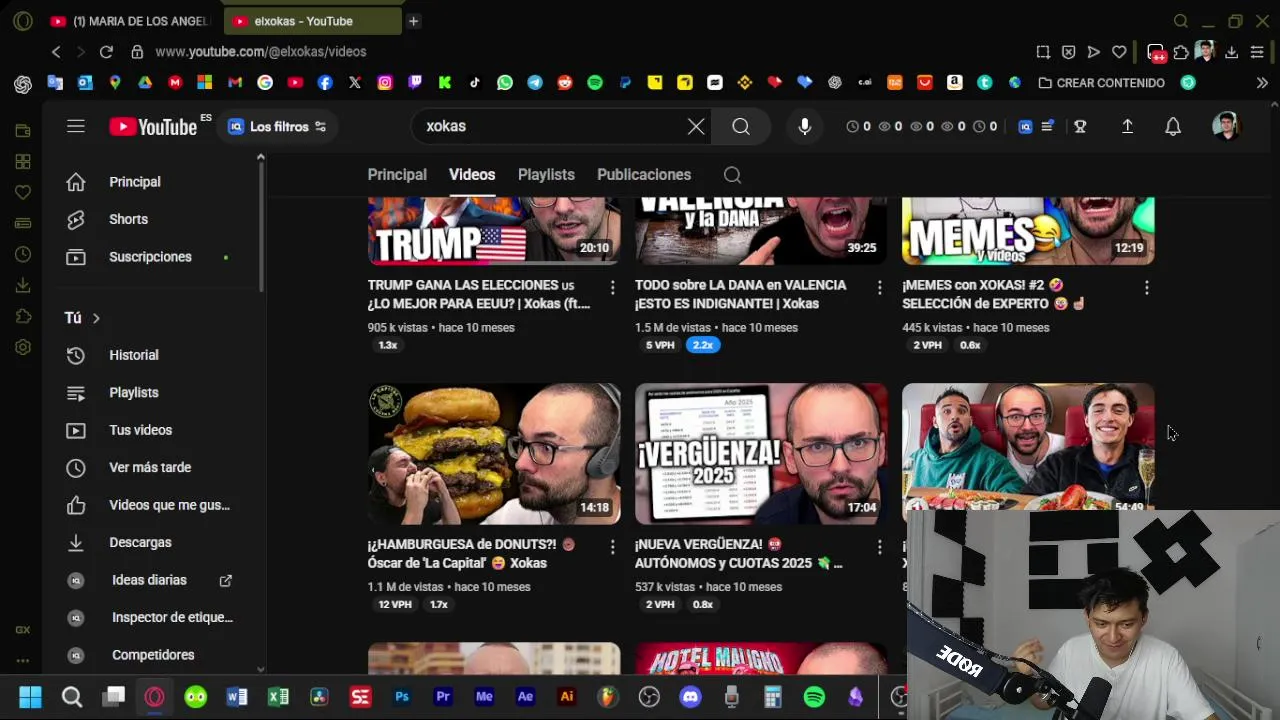
Task: Switch to the Principal channel tab
Action: pyautogui.click(x=397, y=174)
